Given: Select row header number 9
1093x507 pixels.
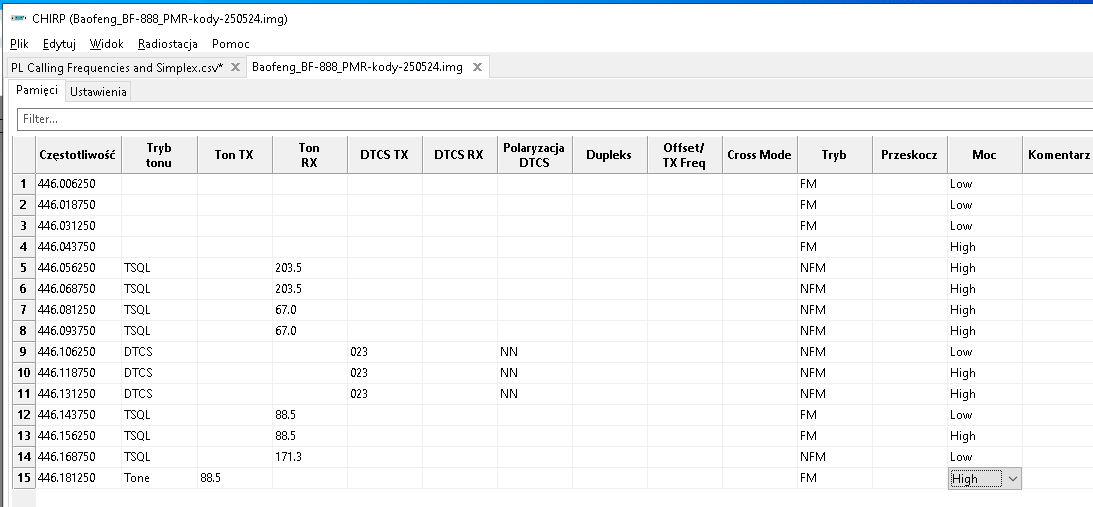Looking at the screenshot, I should pyautogui.click(x=23, y=352).
